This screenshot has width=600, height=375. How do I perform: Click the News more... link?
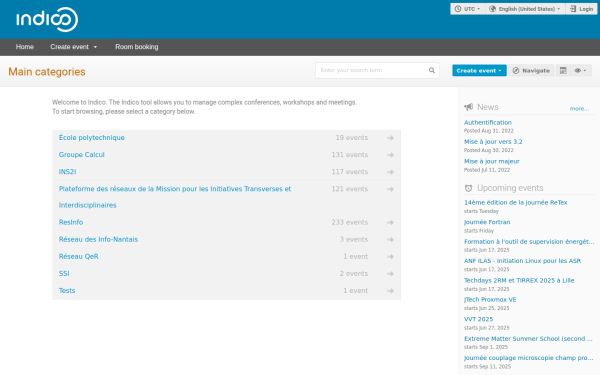579,109
